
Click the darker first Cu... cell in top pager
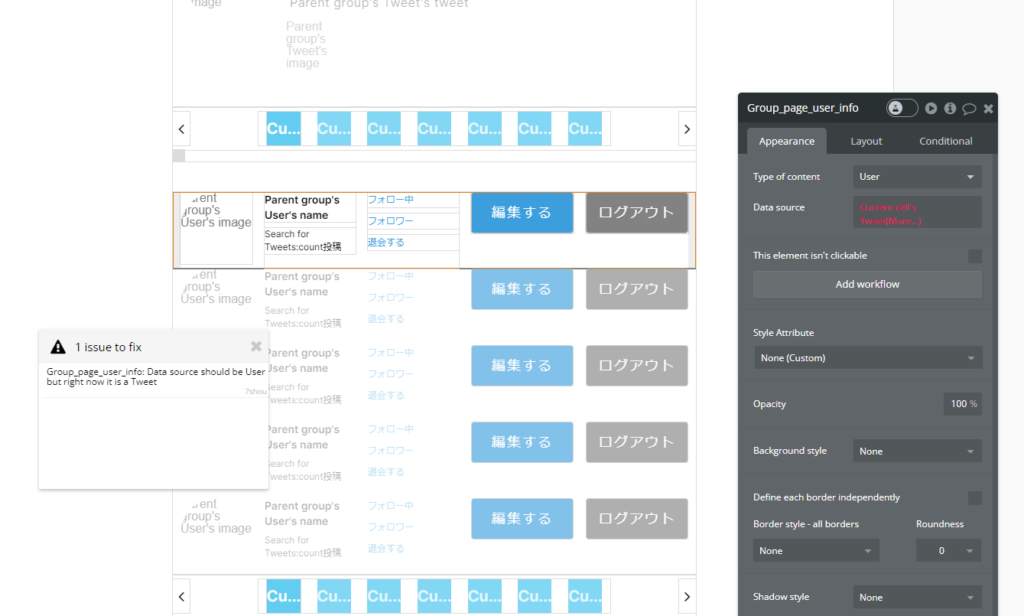[x=283, y=129]
